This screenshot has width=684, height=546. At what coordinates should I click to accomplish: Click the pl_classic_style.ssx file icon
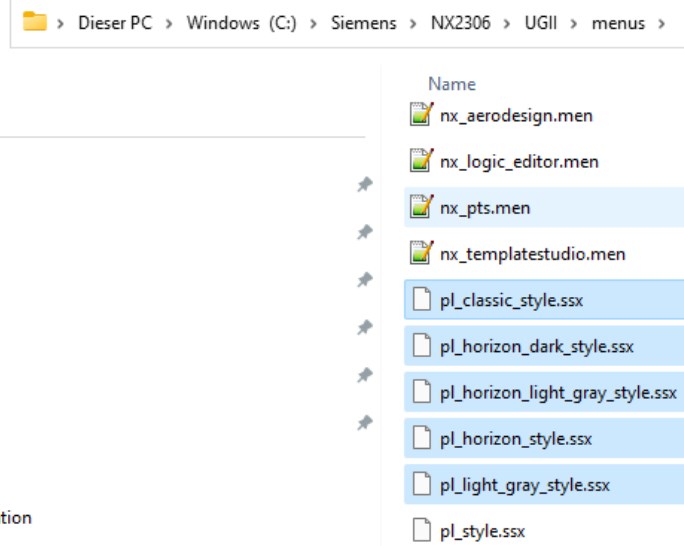[x=422, y=299]
